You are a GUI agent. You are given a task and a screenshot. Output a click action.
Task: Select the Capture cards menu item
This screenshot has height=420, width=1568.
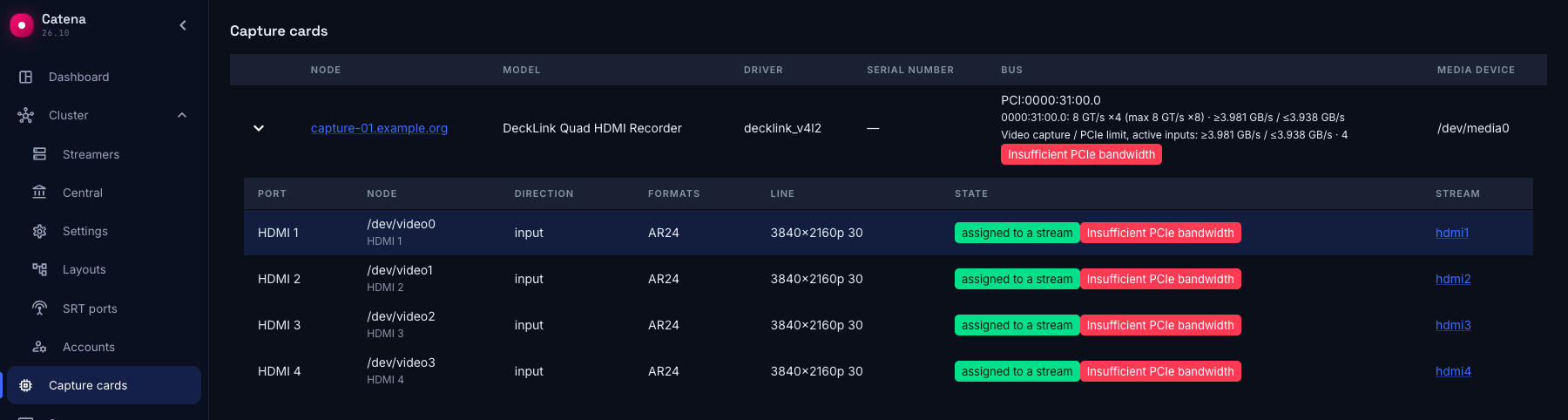(x=105, y=385)
